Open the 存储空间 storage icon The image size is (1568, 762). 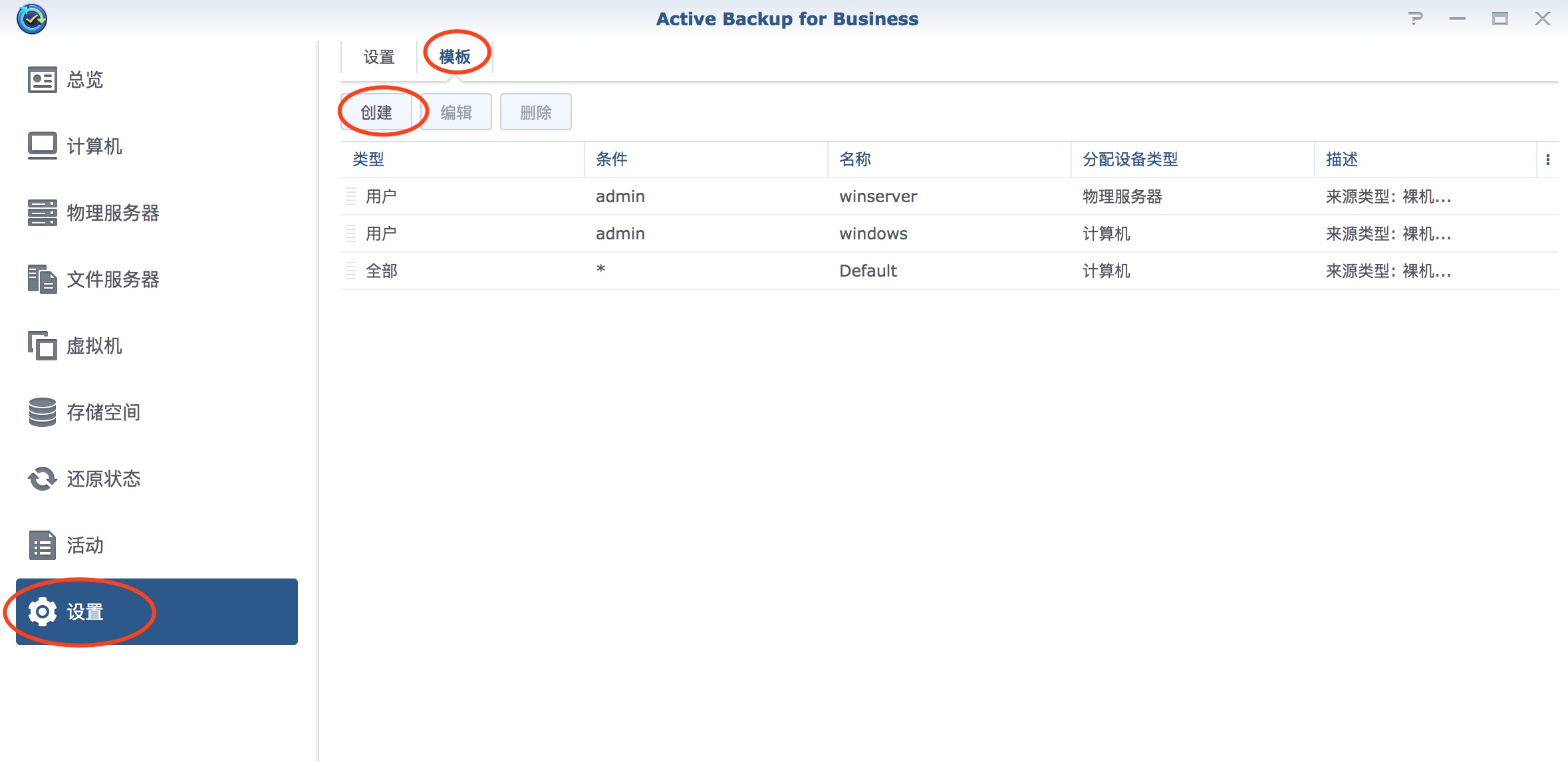[42, 412]
